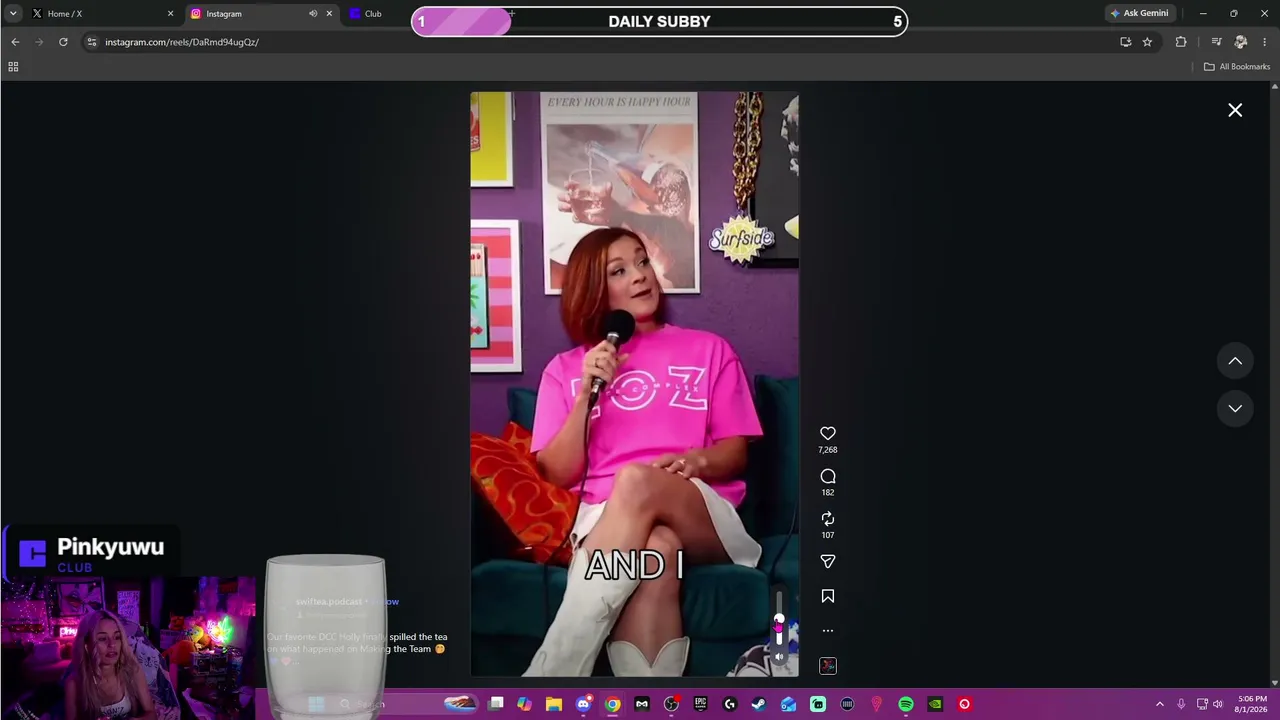
Task: Adjust the reel volume slider
Action: pos(779,620)
